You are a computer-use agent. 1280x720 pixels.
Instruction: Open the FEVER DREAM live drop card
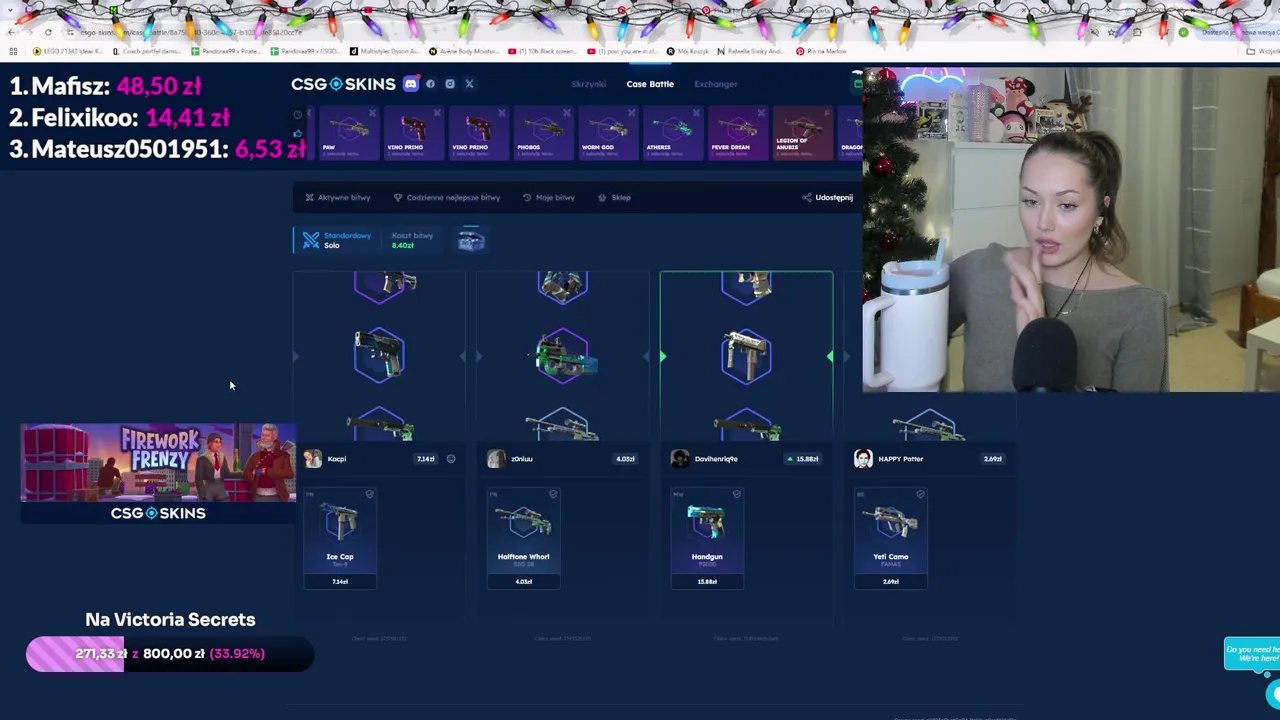coord(738,134)
